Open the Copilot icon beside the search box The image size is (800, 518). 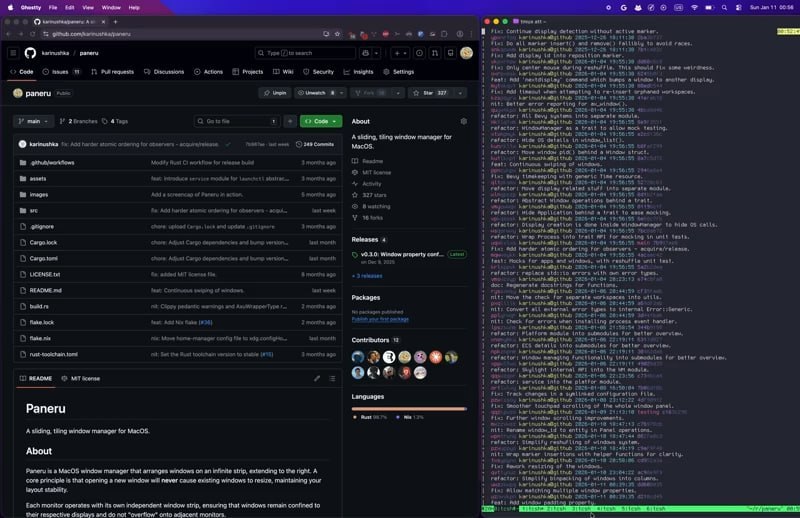pyautogui.click(x=366, y=53)
